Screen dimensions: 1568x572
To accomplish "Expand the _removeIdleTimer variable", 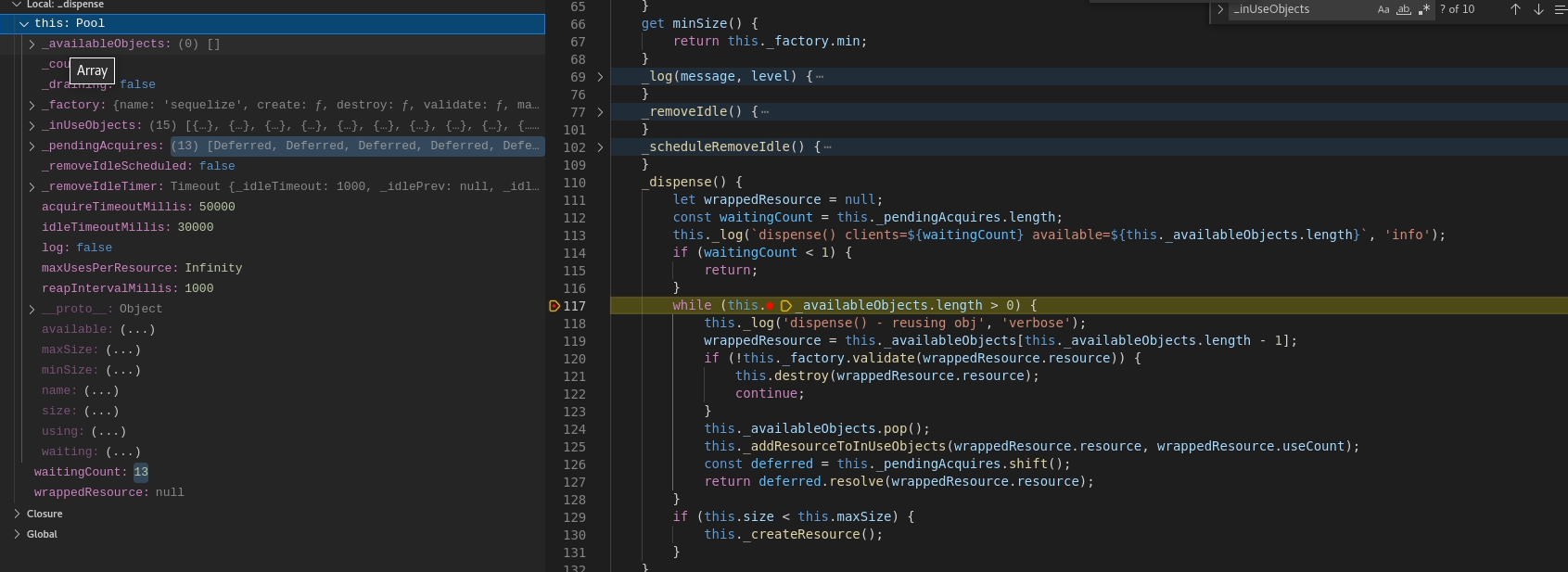I will pyautogui.click(x=32, y=186).
